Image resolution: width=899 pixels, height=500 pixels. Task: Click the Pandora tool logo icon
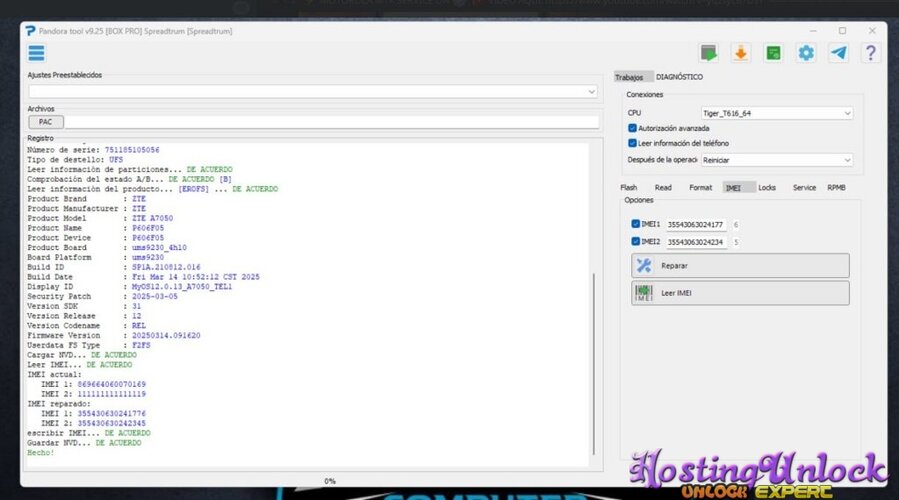pos(30,31)
